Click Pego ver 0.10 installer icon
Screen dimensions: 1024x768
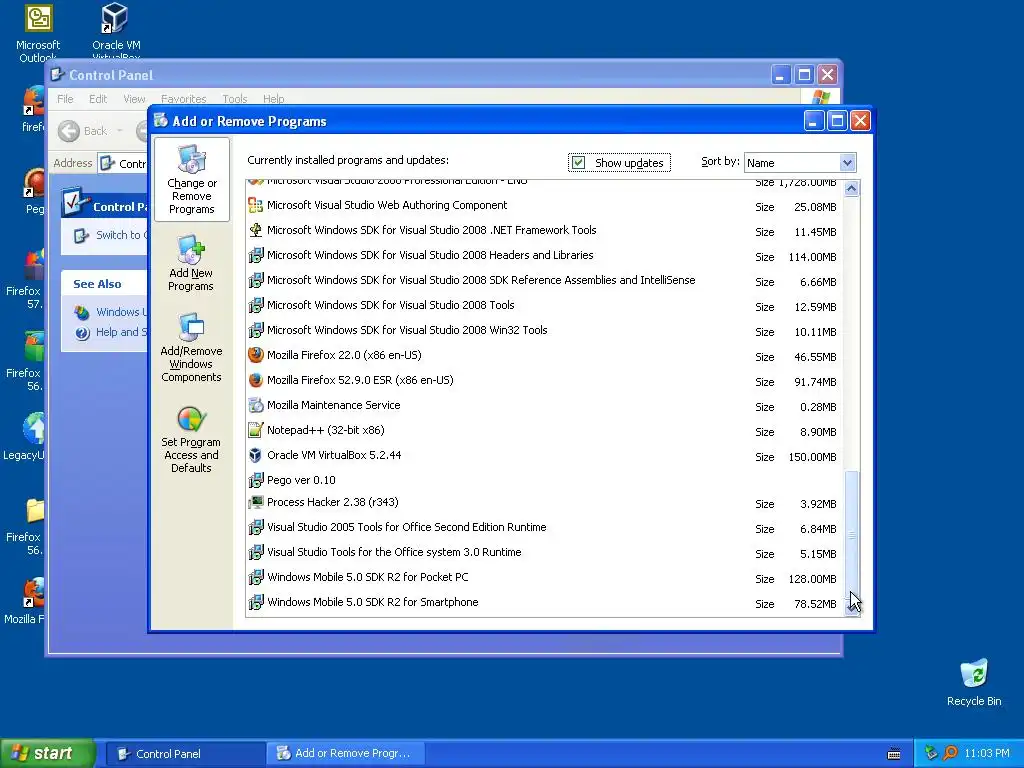(x=255, y=480)
